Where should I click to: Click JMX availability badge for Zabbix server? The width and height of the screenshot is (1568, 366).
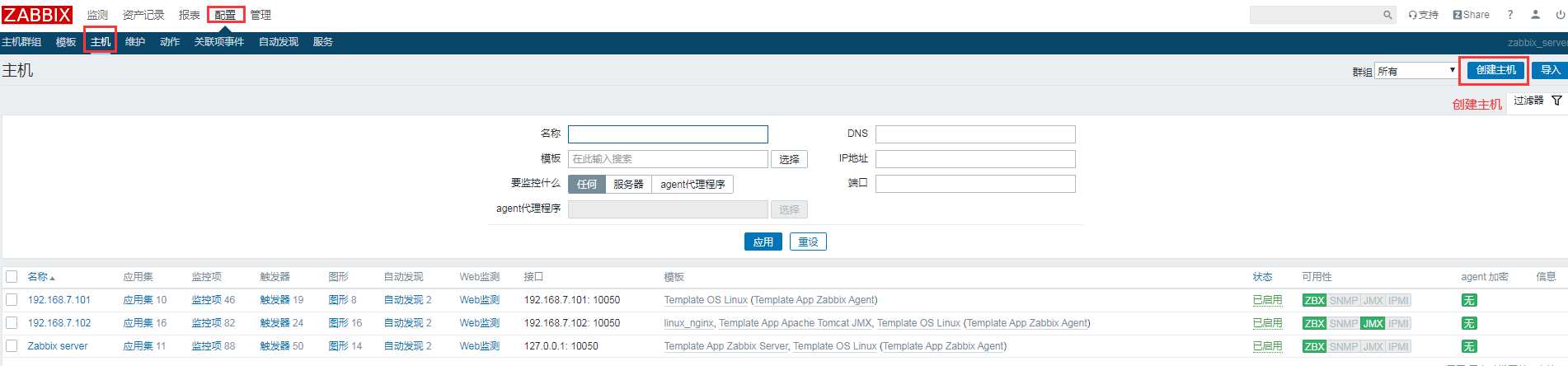1373,347
